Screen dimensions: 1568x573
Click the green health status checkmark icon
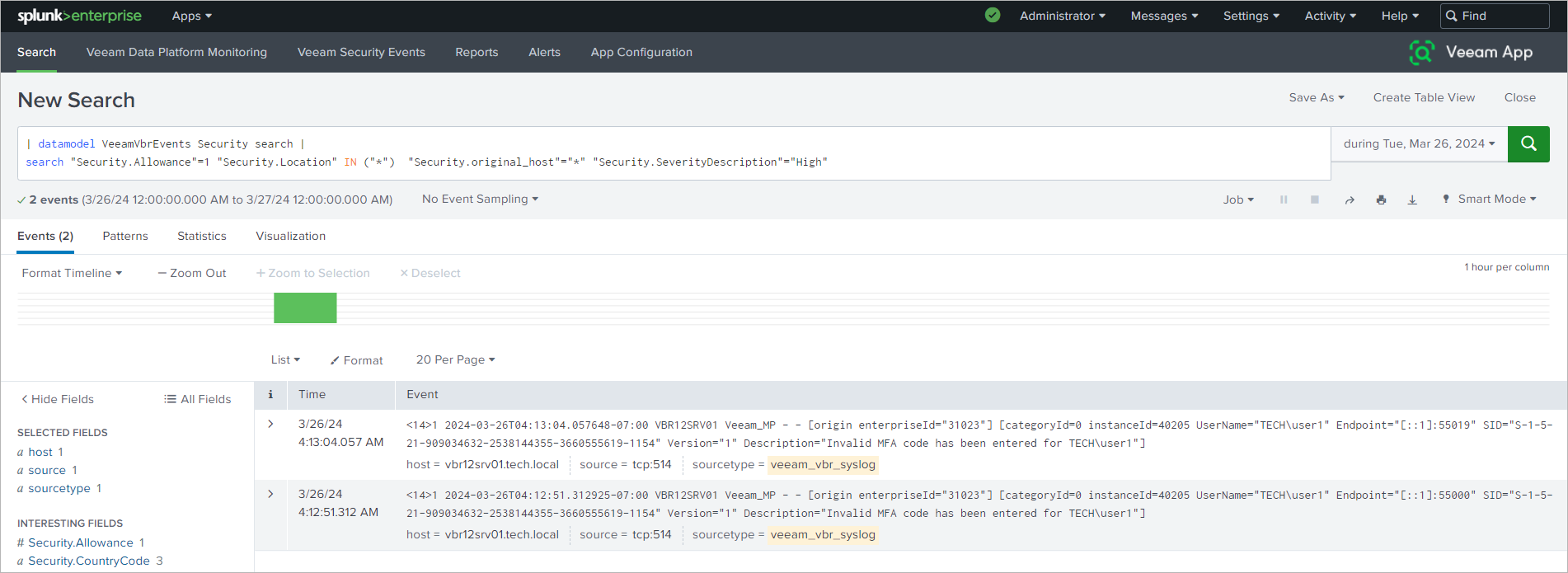993,16
